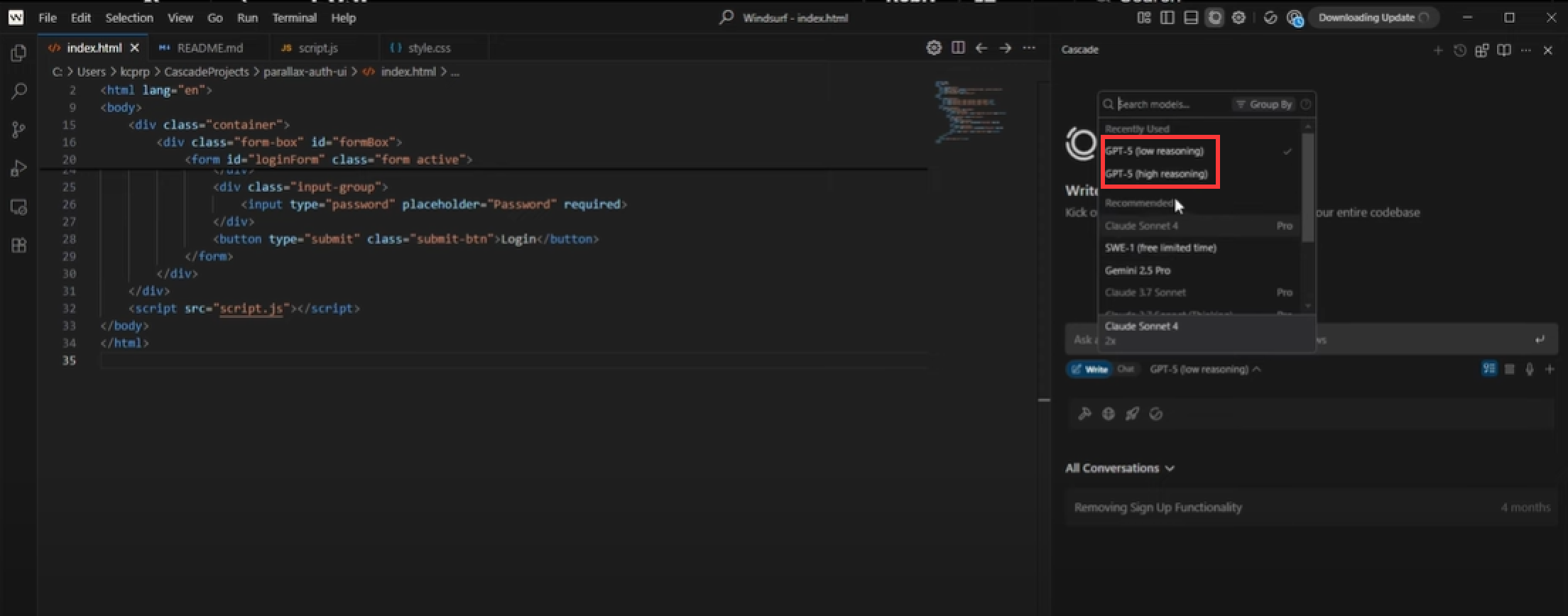Toggle the primary sidebar layout icon
This screenshot has height=616, width=1568.
pos(1167,18)
